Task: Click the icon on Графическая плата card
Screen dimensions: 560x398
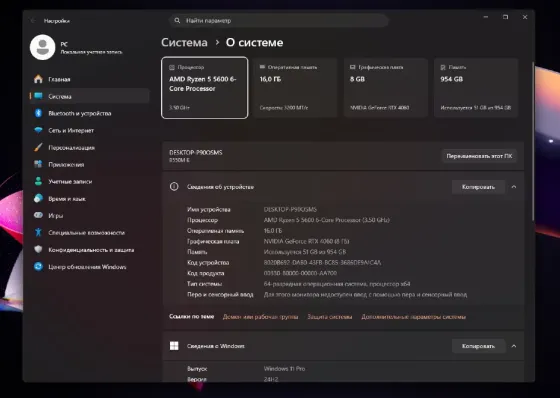Action: coord(352,67)
